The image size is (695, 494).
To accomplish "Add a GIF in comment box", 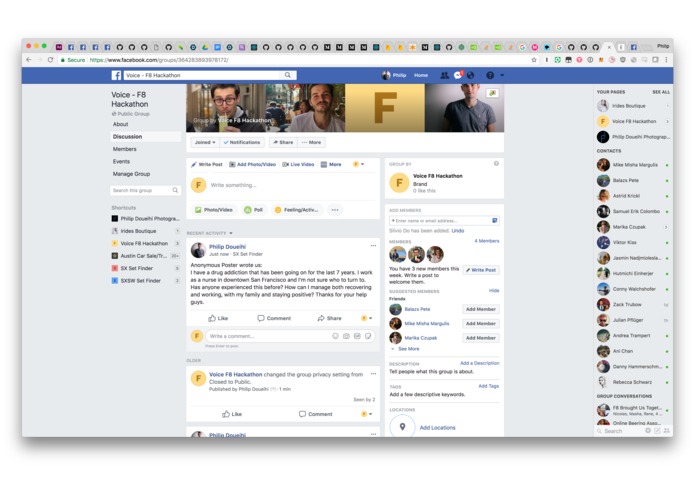I will click(357, 336).
